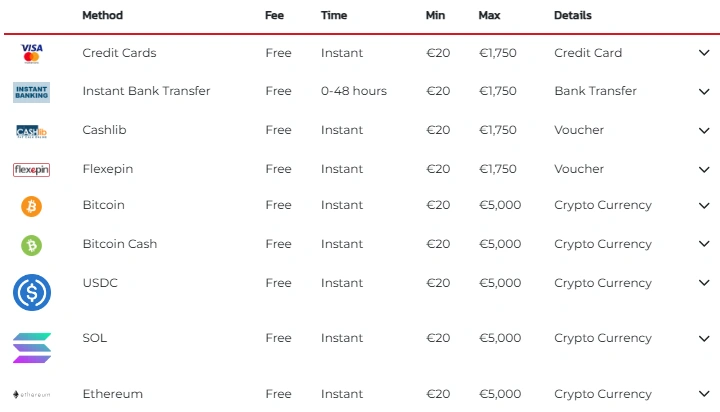This screenshot has width=720, height=412.
Task: Select the green Bitcoin Cash icon
Action: 32,245
